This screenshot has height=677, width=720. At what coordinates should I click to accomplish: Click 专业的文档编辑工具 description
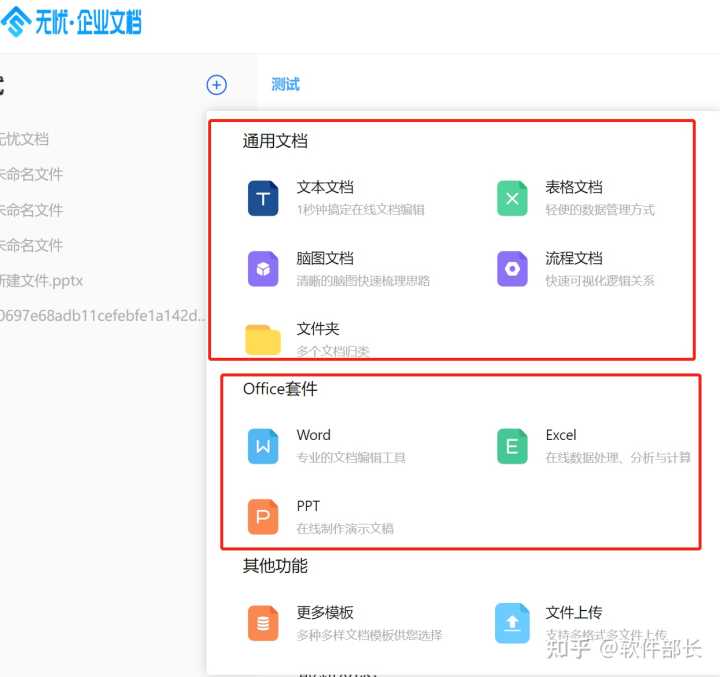pos(351,457)
